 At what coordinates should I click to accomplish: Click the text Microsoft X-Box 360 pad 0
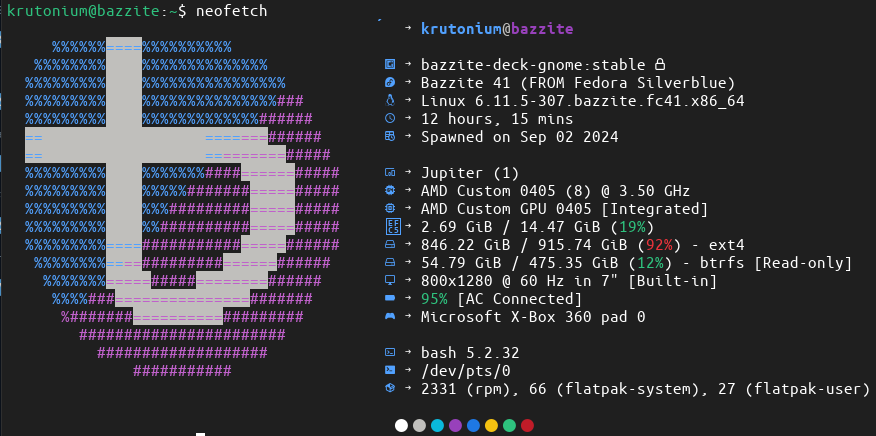[x=533, y=317]
